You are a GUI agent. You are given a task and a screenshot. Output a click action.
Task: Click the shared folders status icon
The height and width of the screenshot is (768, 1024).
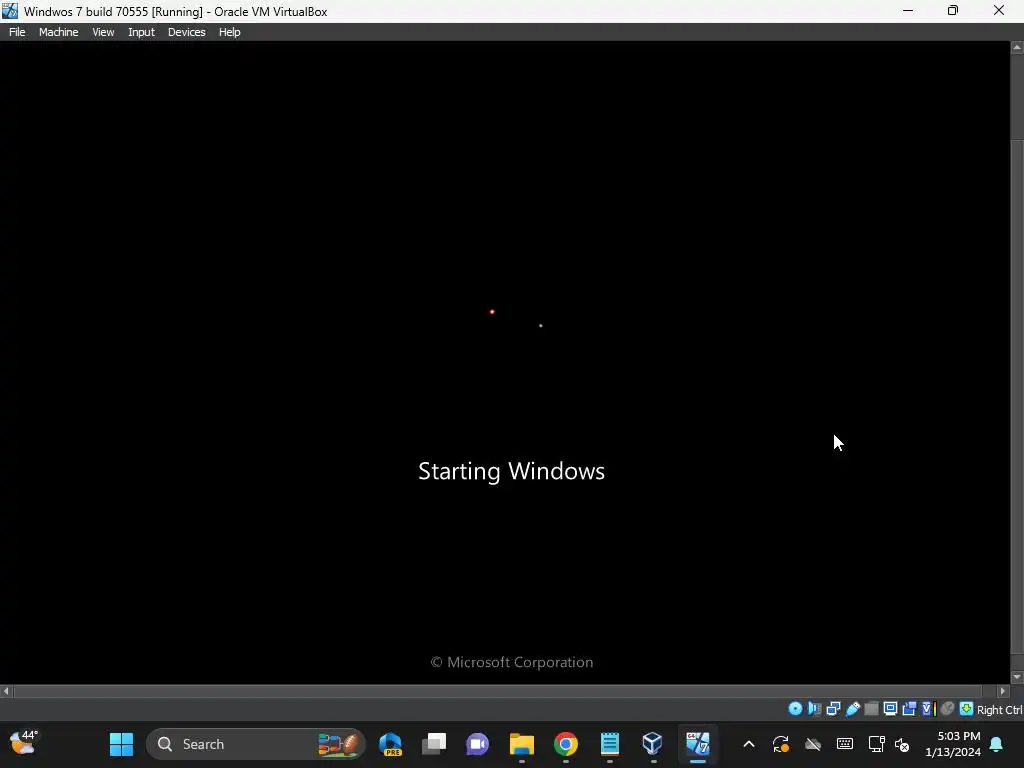point(871,709)
